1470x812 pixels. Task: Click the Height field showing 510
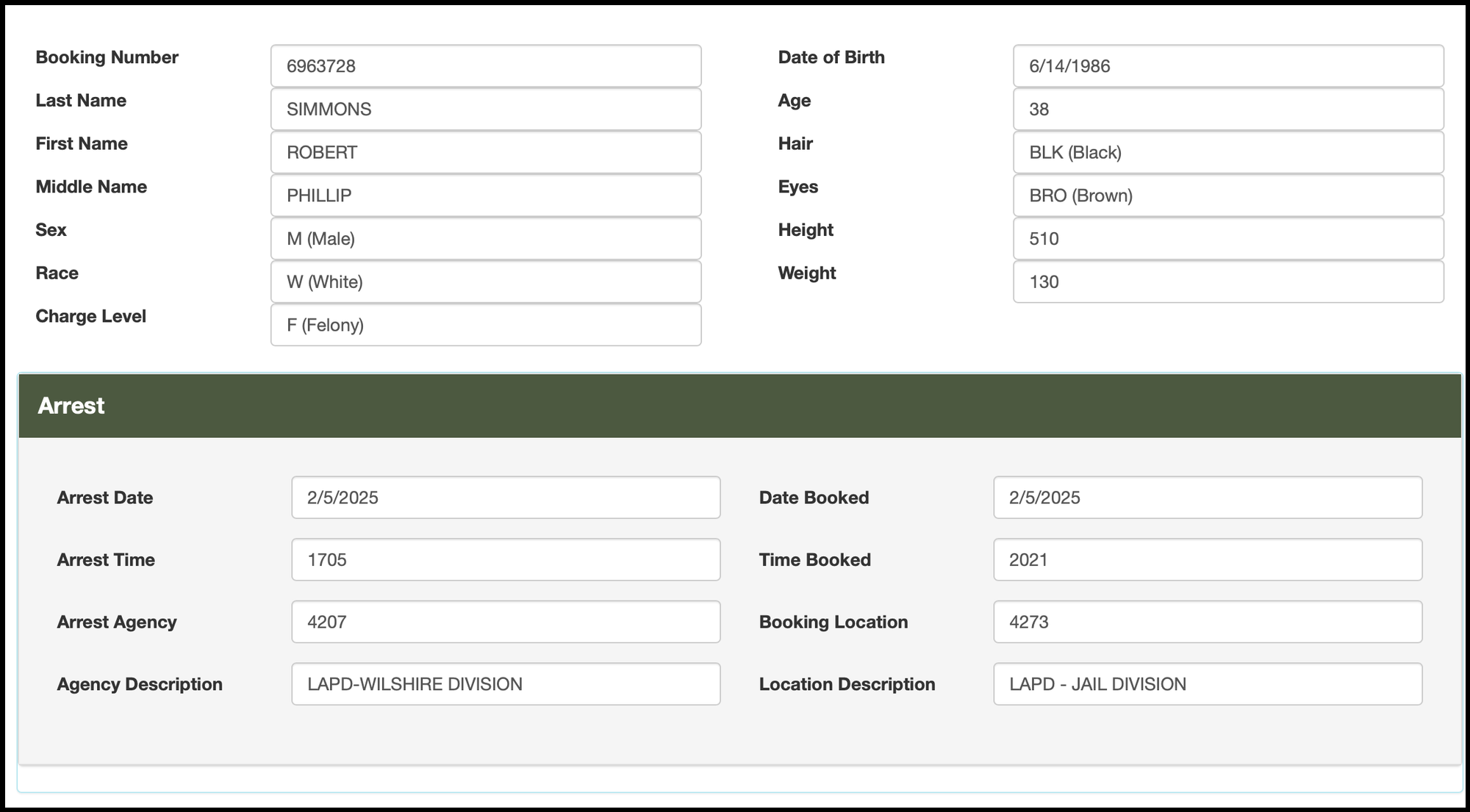[x=1227, y=239]
